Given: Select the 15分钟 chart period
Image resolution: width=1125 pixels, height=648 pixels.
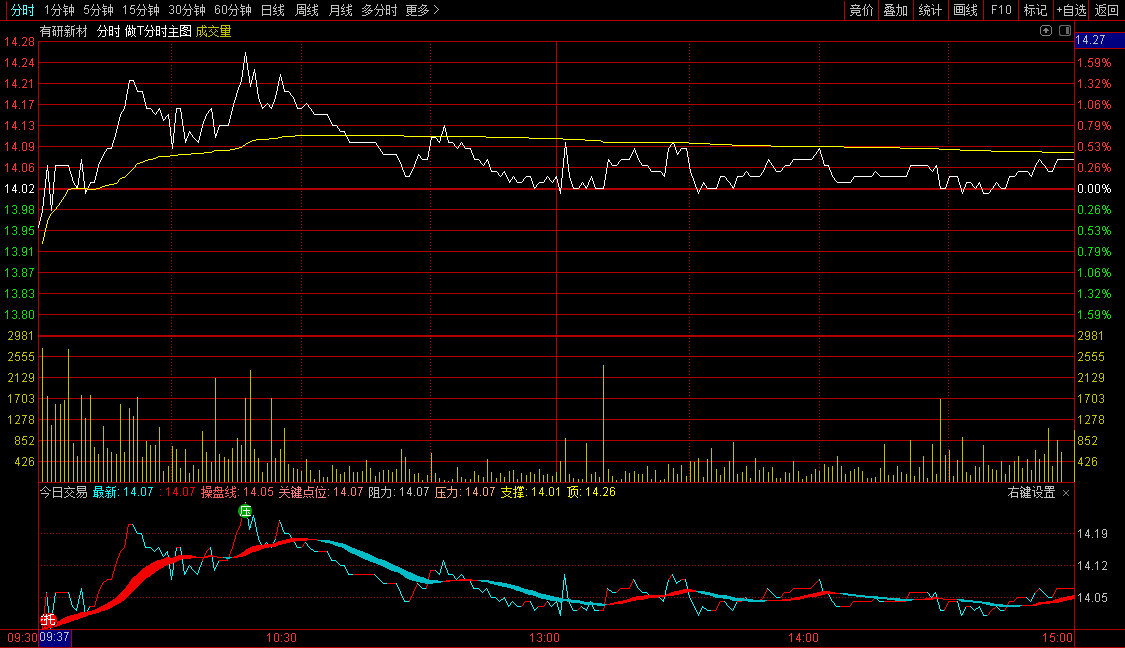Looking at the screenshot, I should [141, 10].
